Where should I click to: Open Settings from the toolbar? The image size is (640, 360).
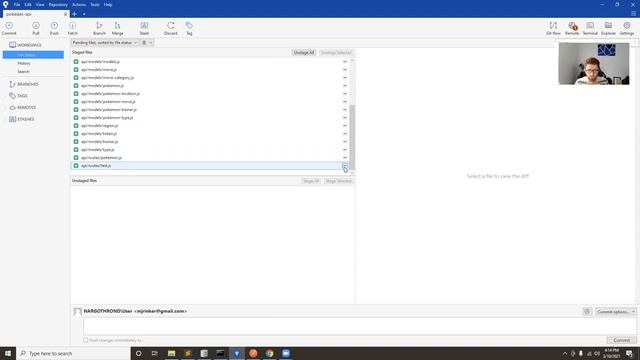[x=627, y=28]
